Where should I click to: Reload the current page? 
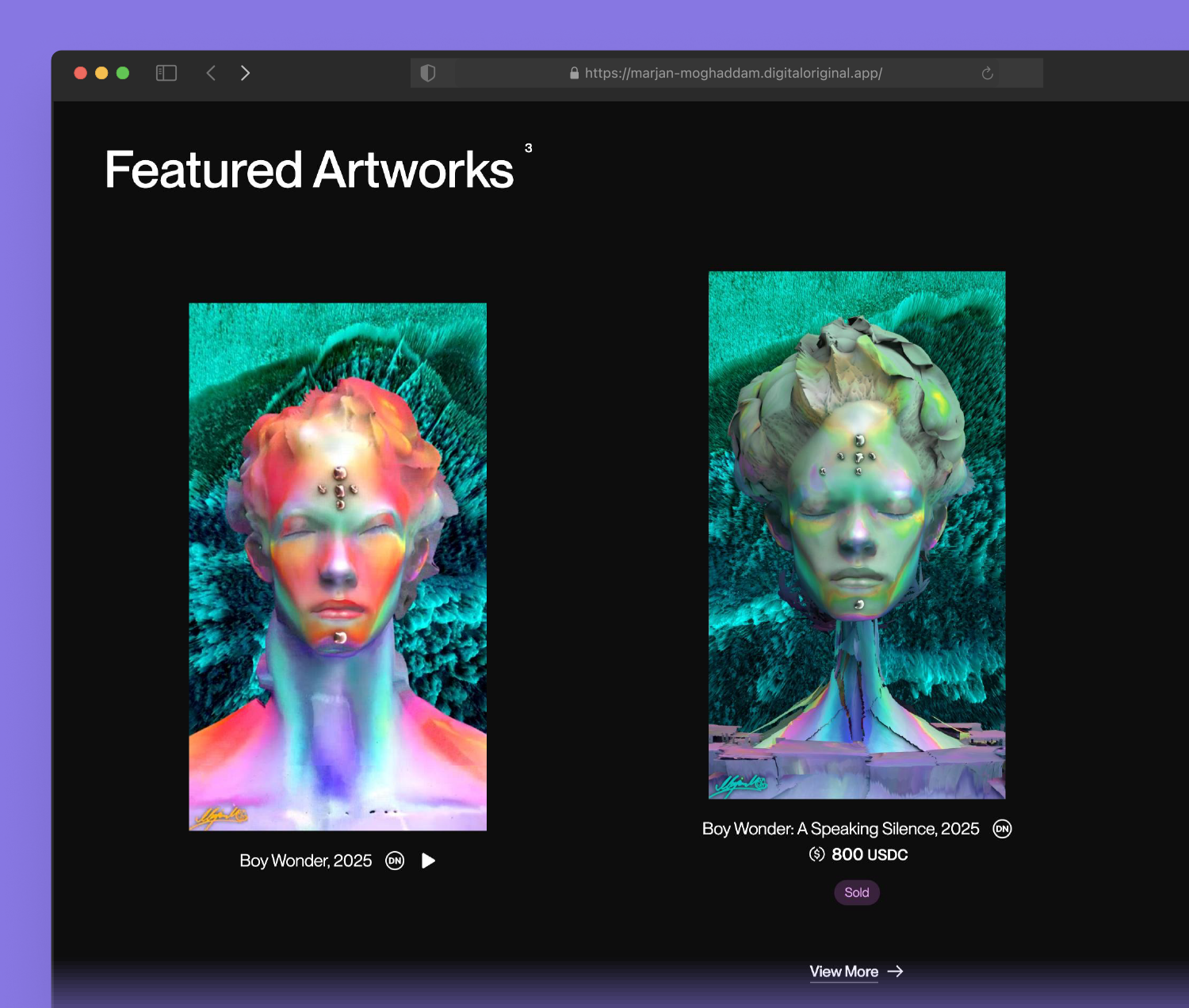[987, 73]
